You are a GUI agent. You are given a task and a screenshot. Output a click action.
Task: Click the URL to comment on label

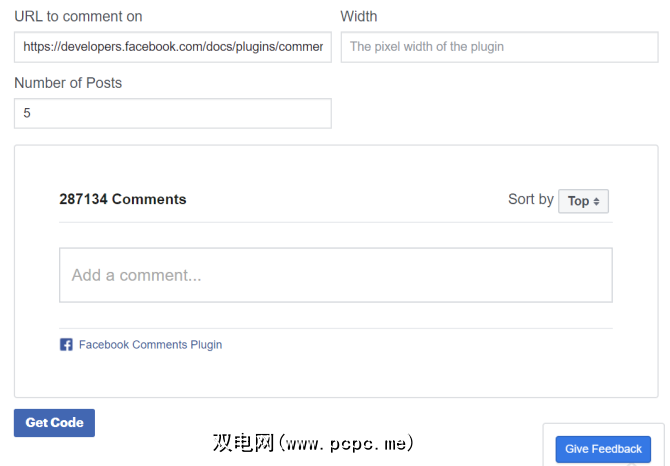coord(78,16)
